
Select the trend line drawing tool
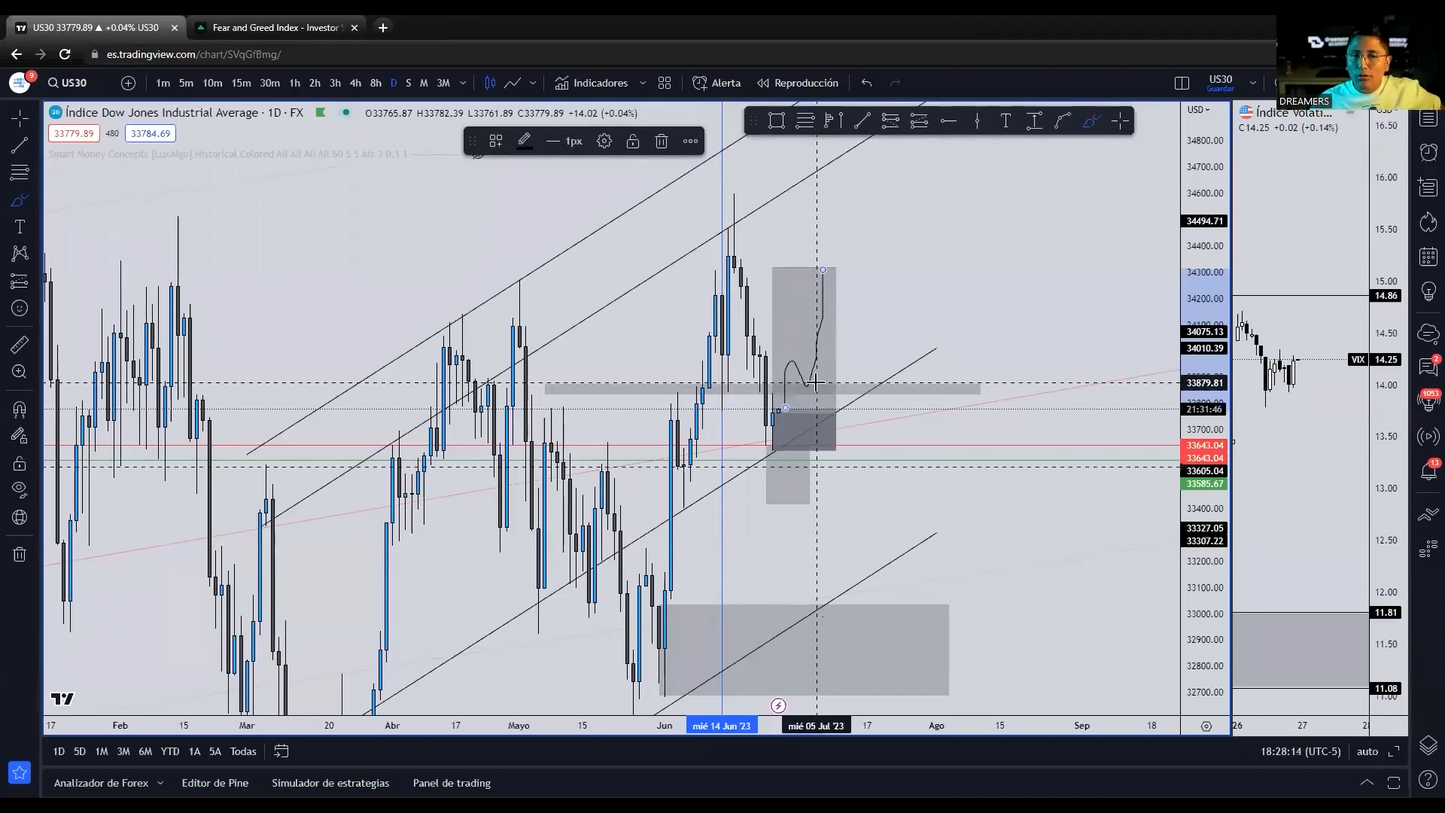pos(19,146)
